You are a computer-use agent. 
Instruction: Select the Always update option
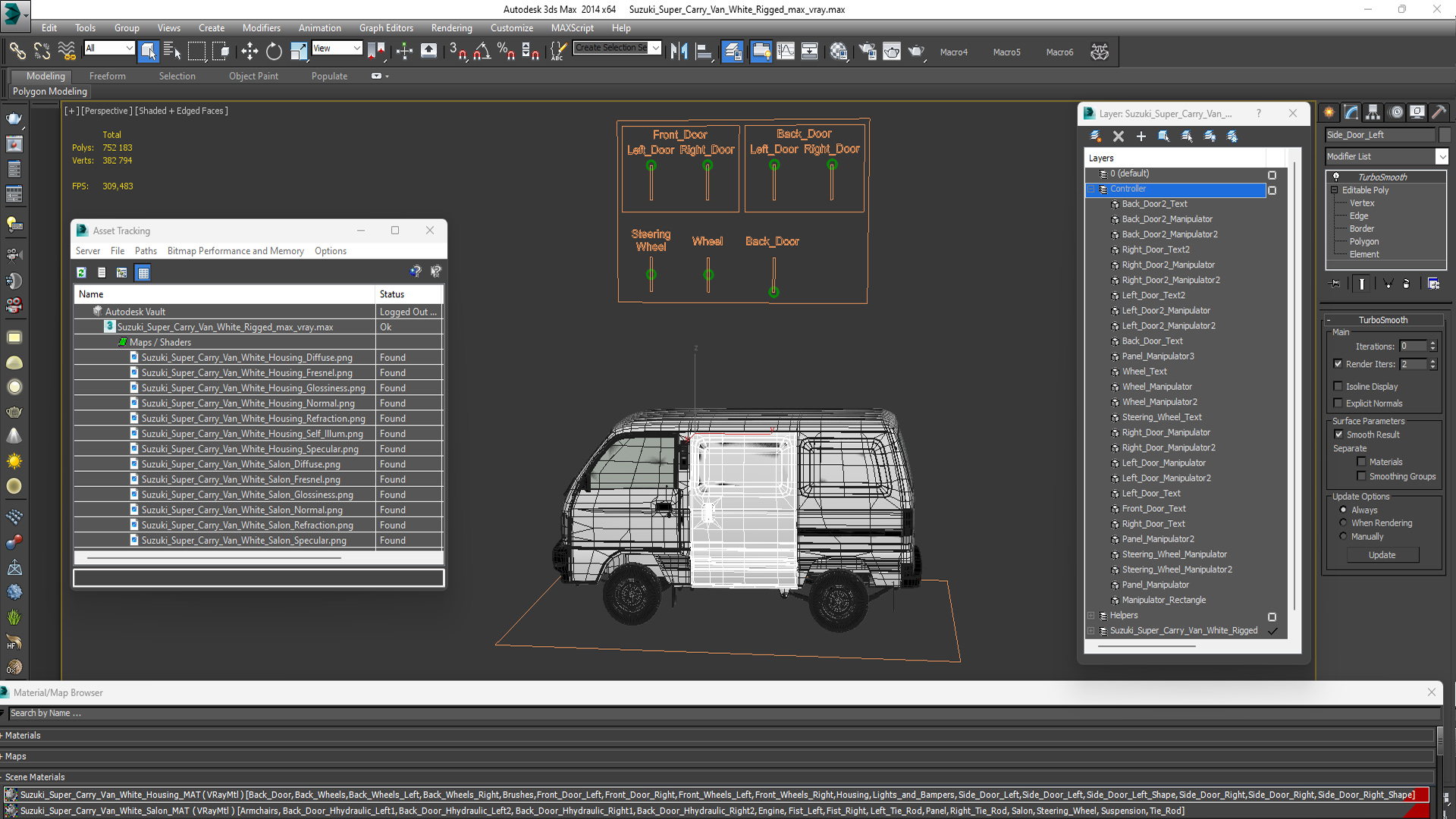[x=1343, y=510]
